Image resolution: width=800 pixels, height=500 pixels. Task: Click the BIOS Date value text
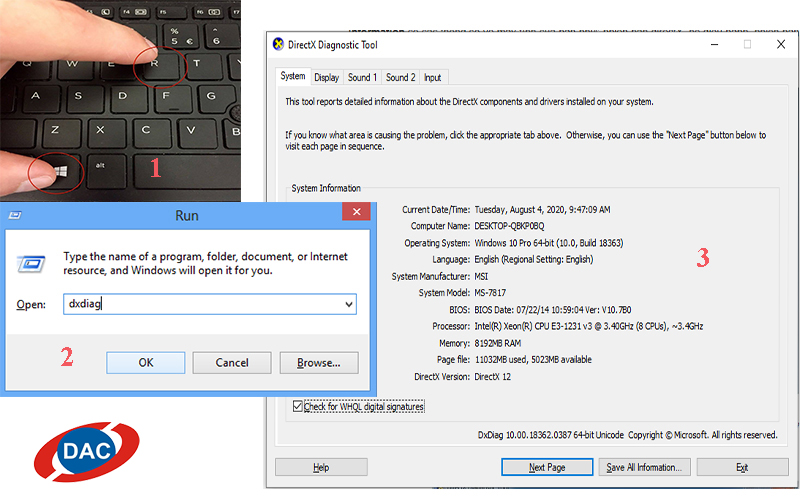(553, 310)
